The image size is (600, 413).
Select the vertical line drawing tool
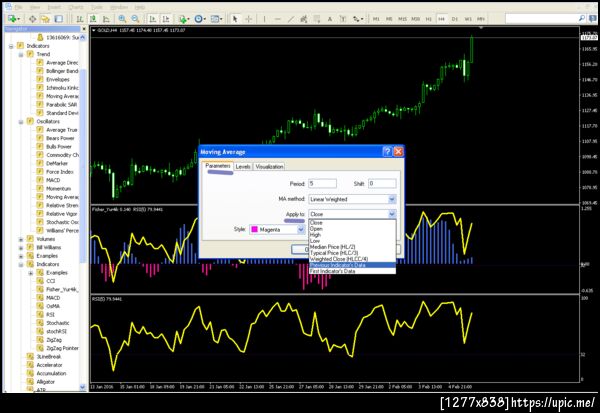pyautogui.click(x=264, y=19)
